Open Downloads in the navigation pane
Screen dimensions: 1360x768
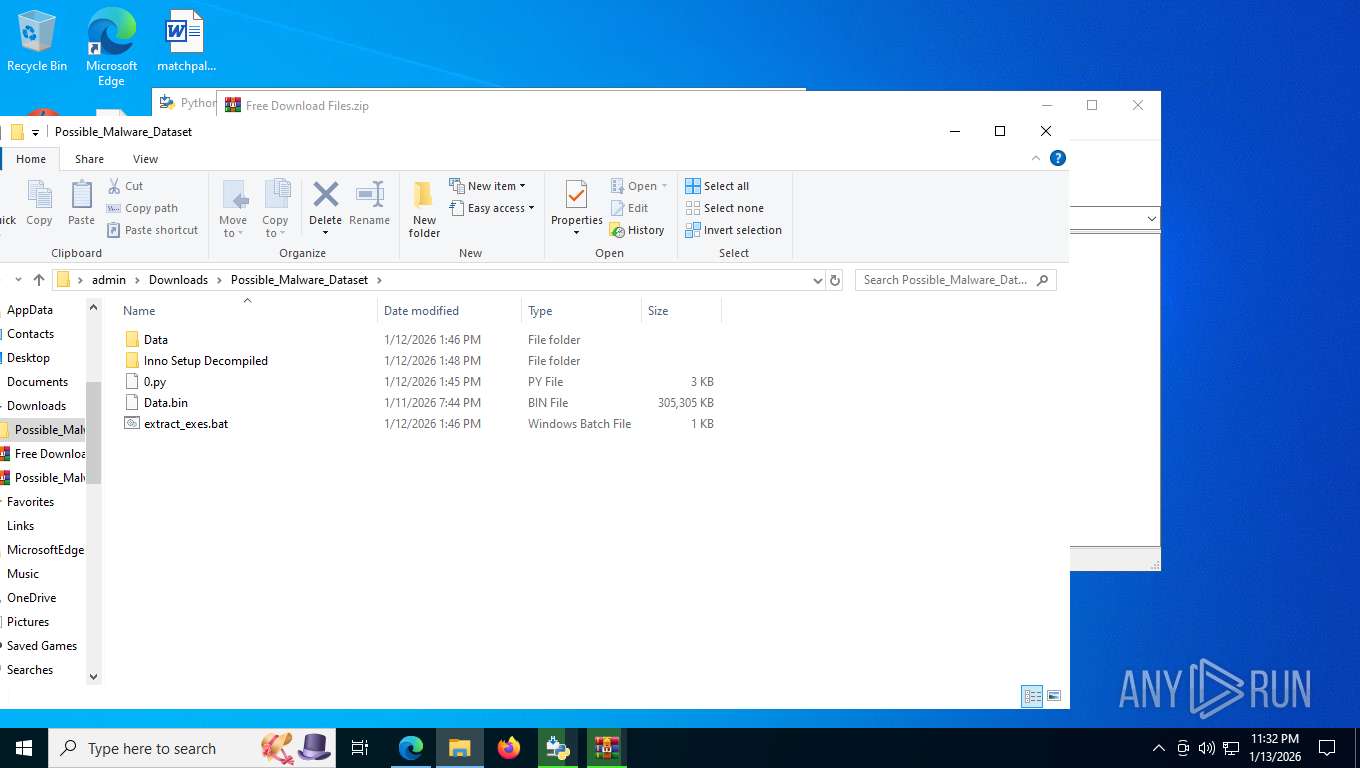[x=36, y=406]
